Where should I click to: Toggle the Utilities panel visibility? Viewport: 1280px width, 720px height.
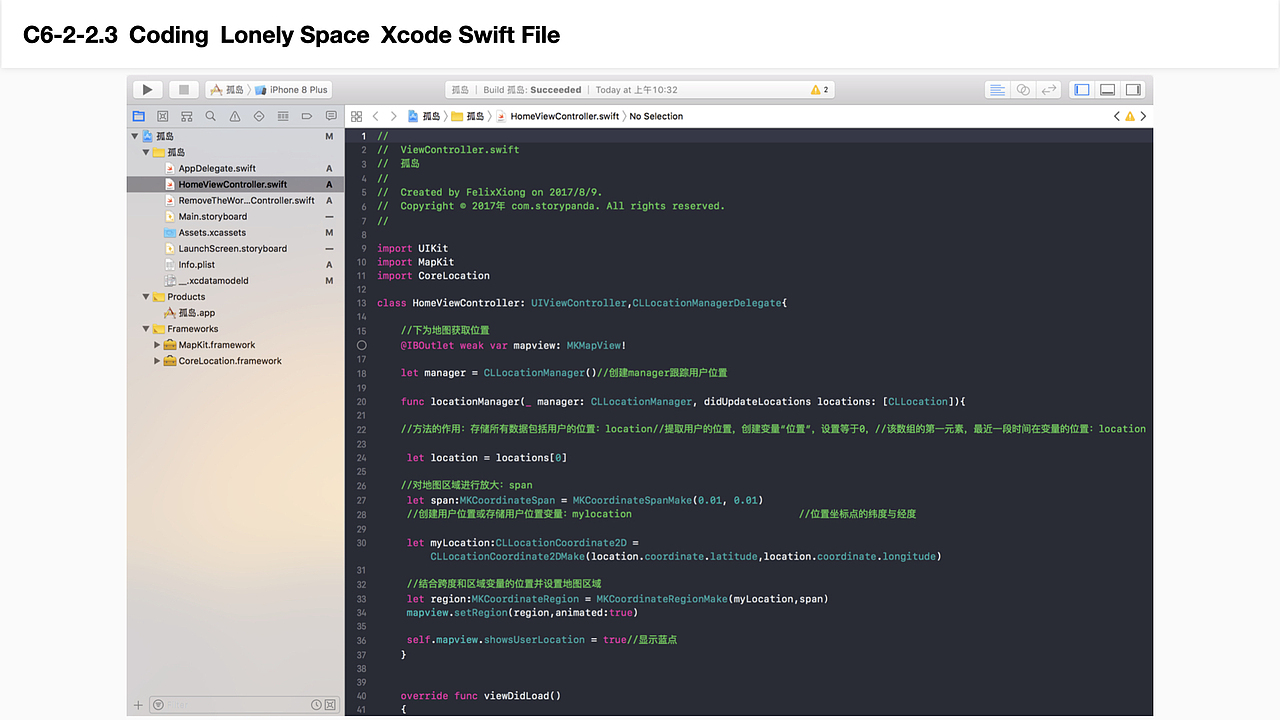pos(1133,89)
